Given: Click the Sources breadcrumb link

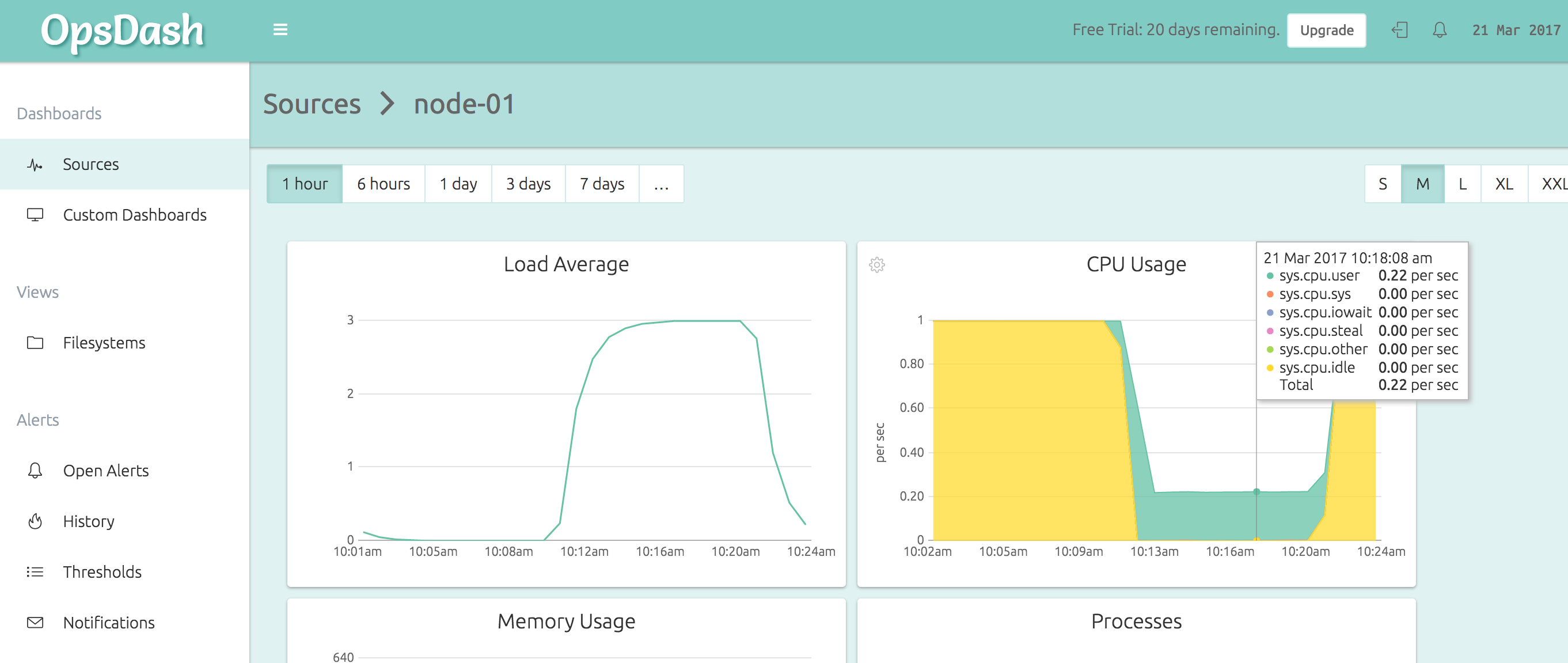Looking at the screenshot, I should (x=312, y=104).
